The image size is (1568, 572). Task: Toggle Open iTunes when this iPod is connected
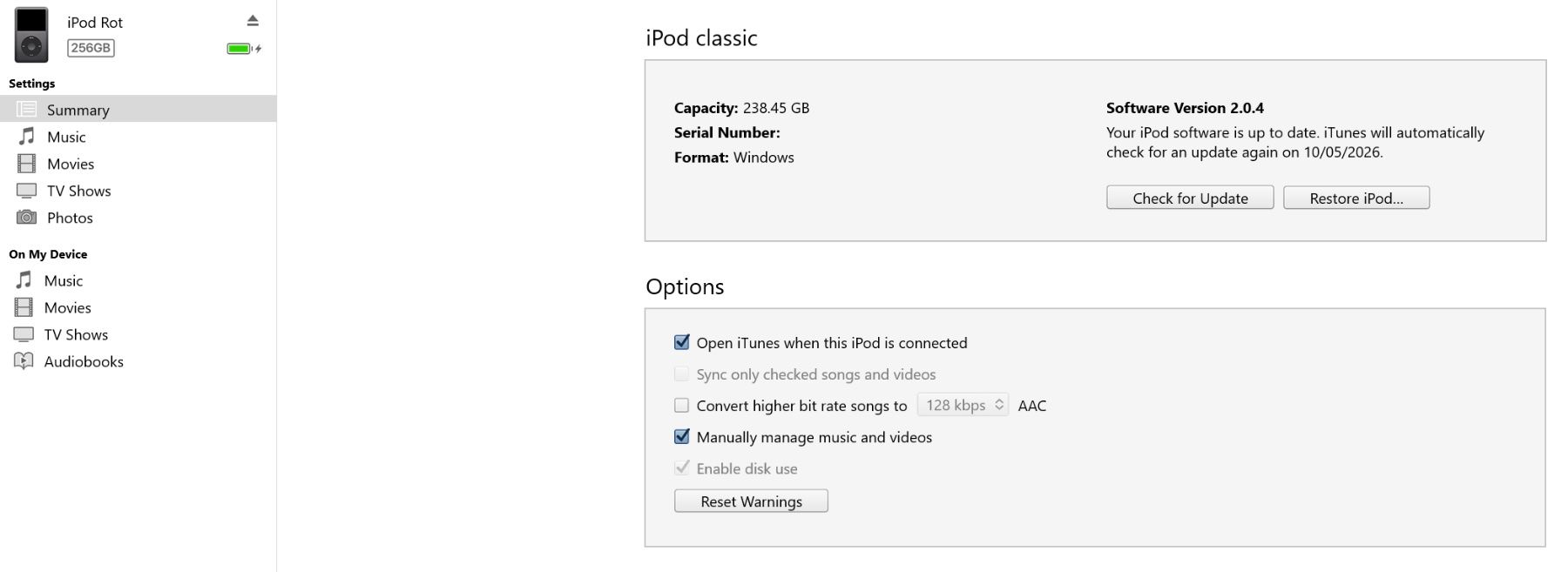tap(682, 342)
